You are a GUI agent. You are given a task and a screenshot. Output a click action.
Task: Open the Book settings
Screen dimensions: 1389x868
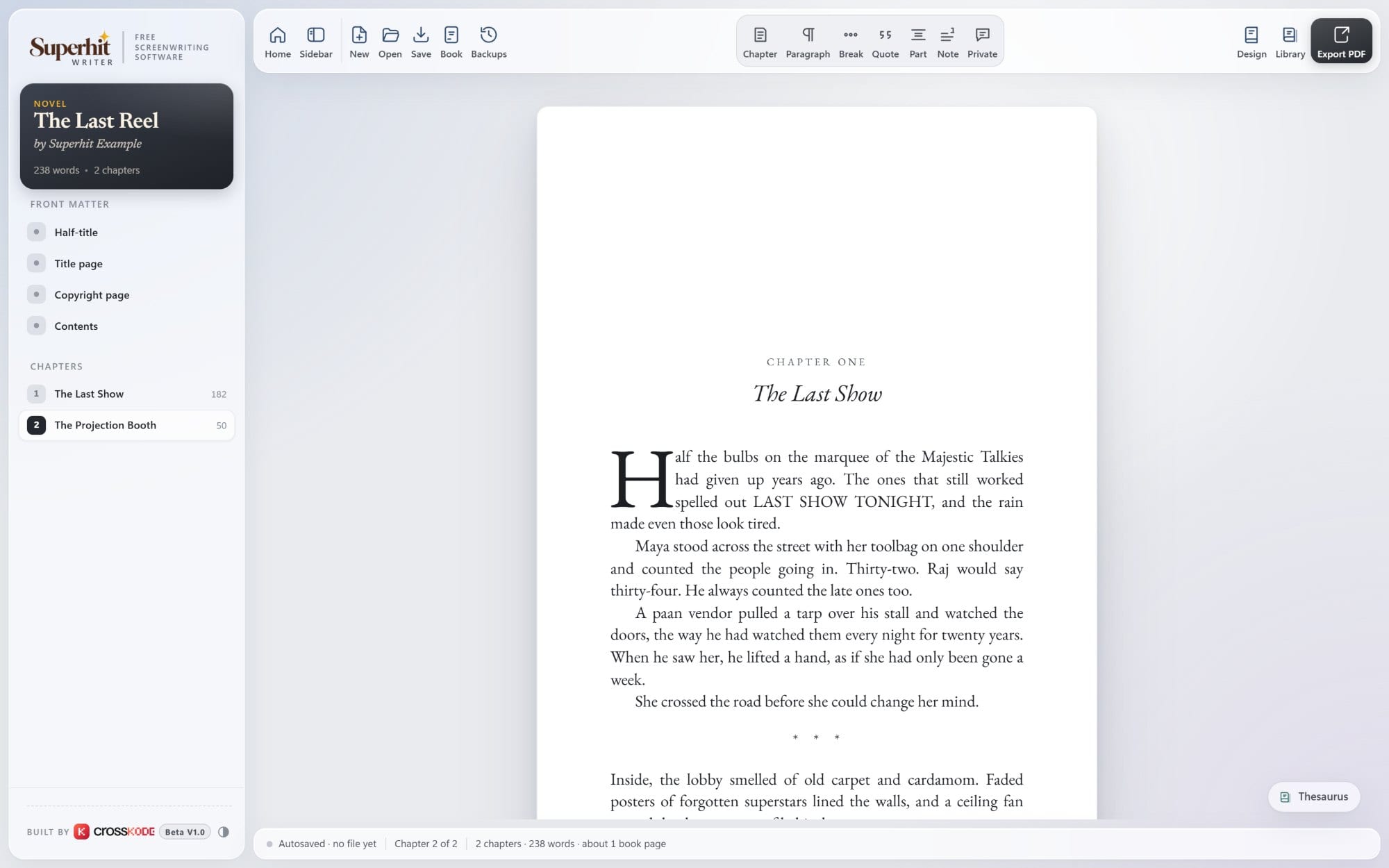pos(451,42)
